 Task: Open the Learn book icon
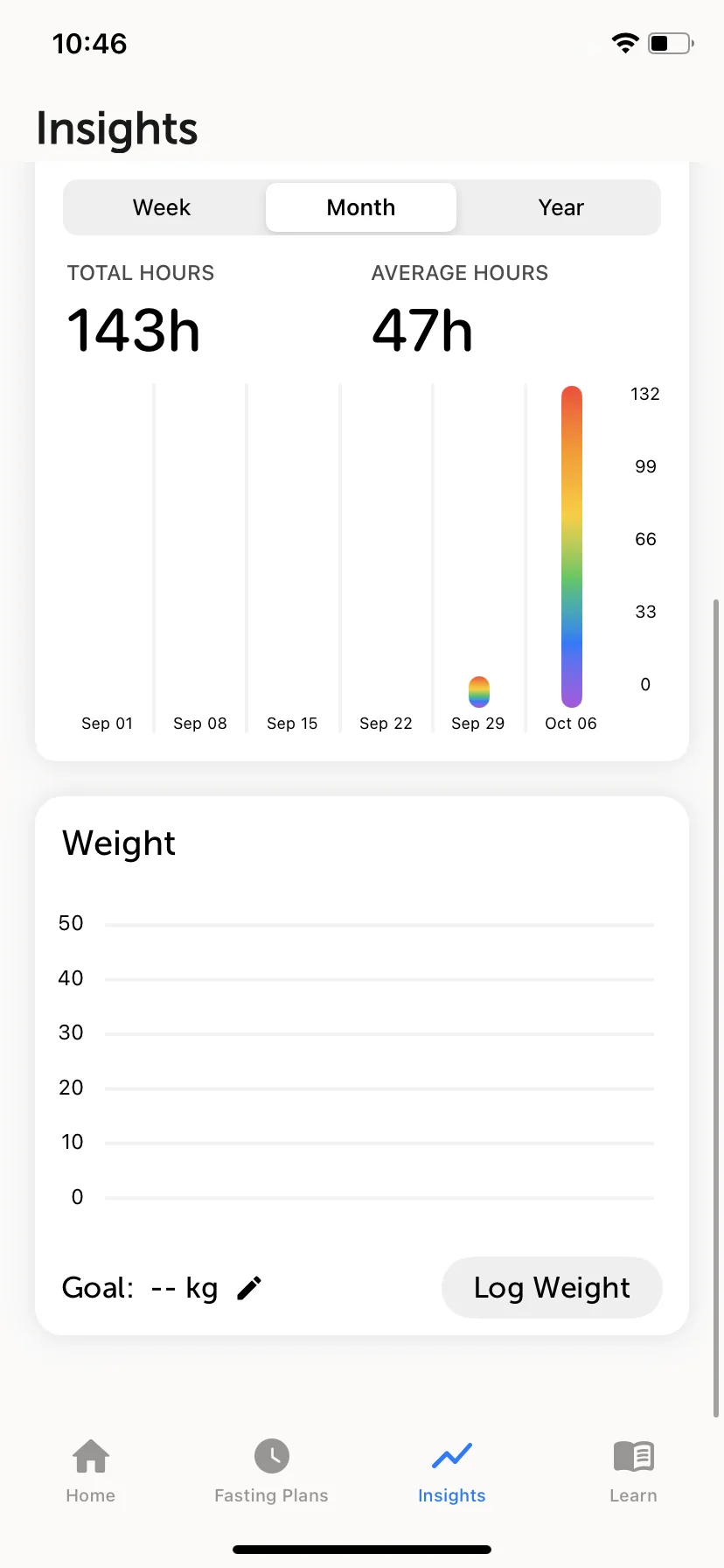pos(634,1456)
